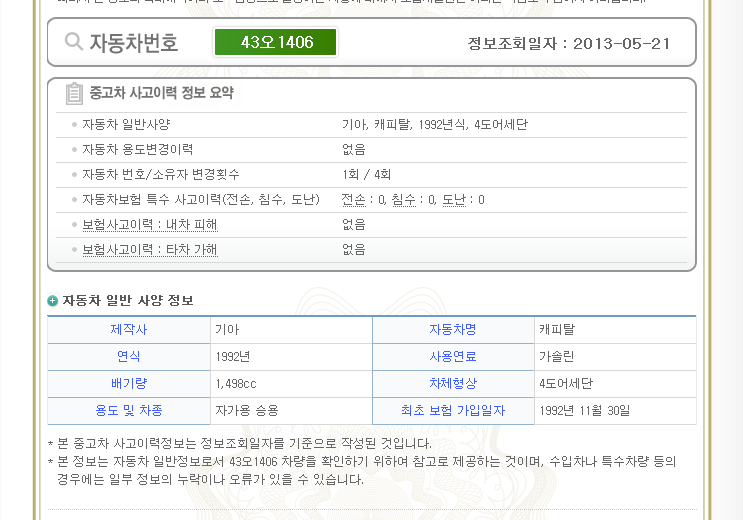Image resolution: width=743 pixels, height=520 pixels.
Task: Click the 4도어세단 cell in the spec table
Action: (615, 383)
